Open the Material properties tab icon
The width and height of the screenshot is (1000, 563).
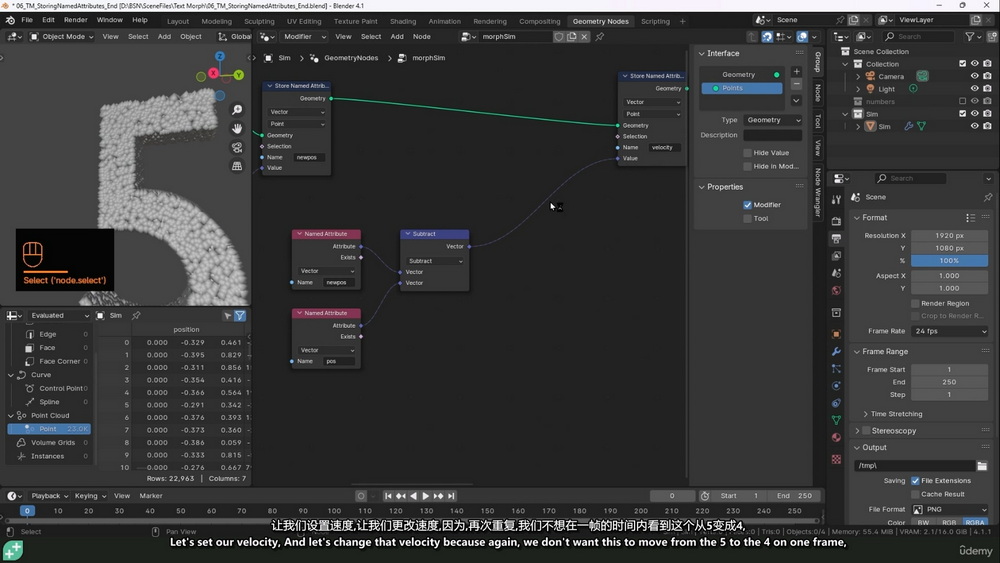coord(836,437)
